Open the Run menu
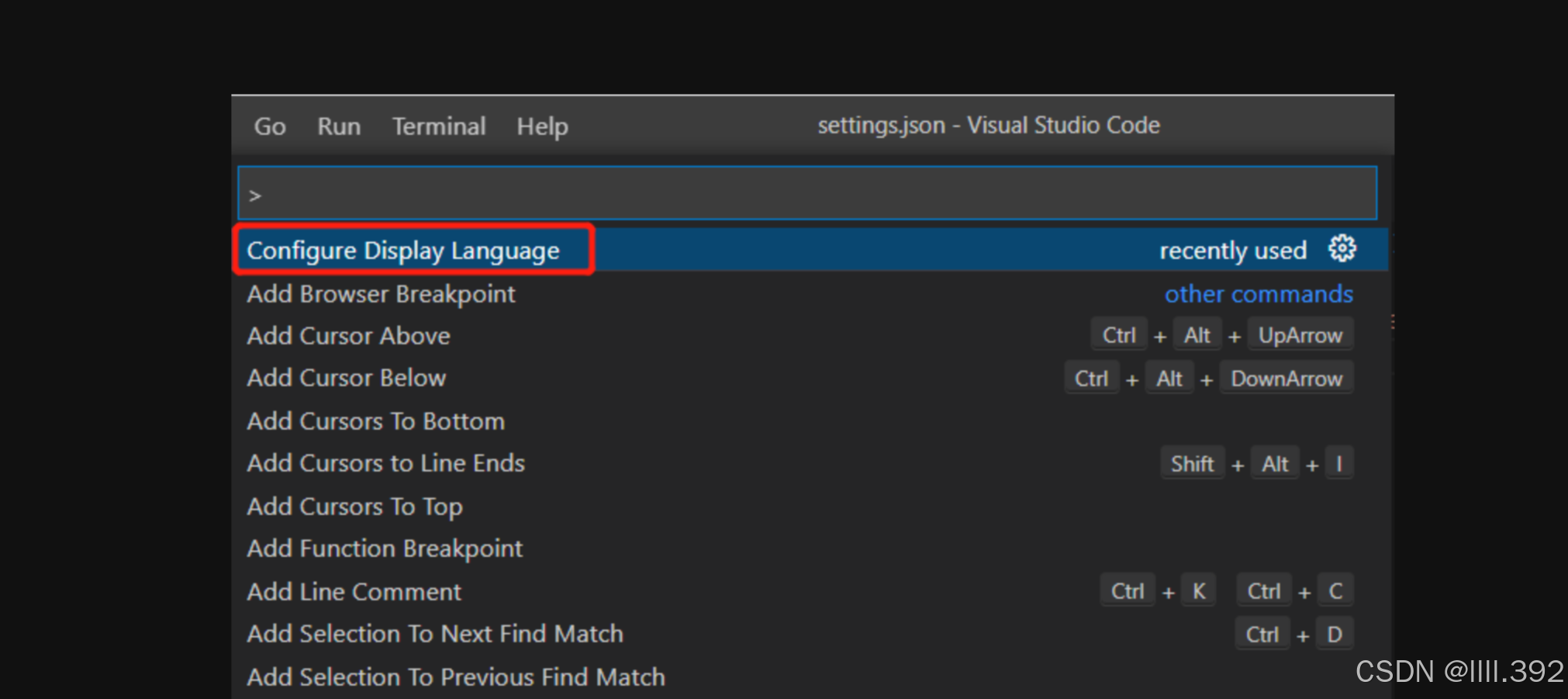Screen dimensions: 1568x699 pos(339,126)
